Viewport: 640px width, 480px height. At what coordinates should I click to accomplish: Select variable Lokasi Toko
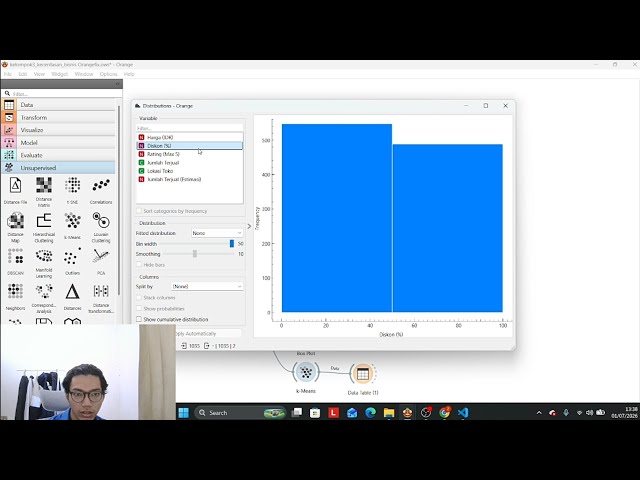tap(190, 171)
